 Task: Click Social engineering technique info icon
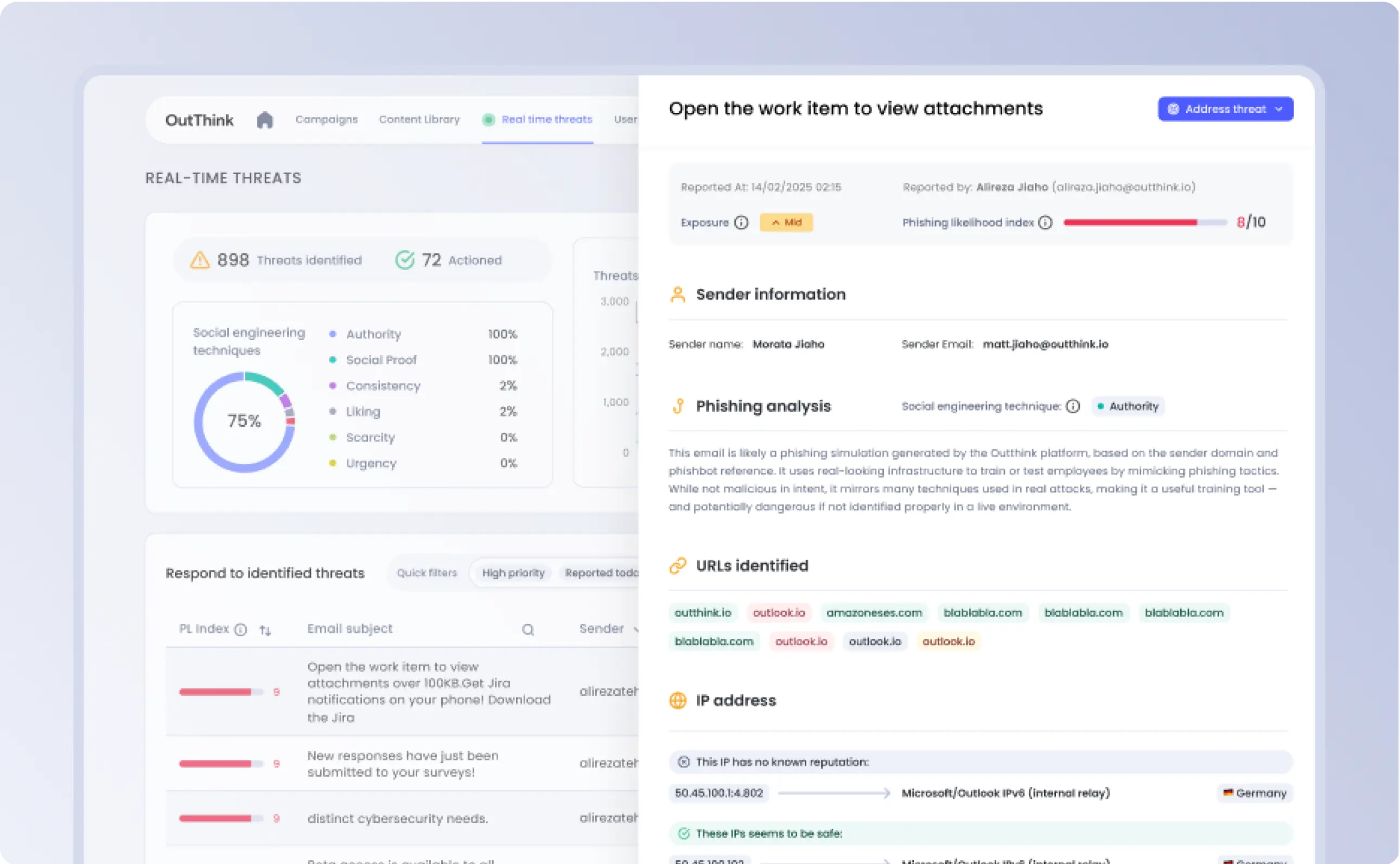1073,406
